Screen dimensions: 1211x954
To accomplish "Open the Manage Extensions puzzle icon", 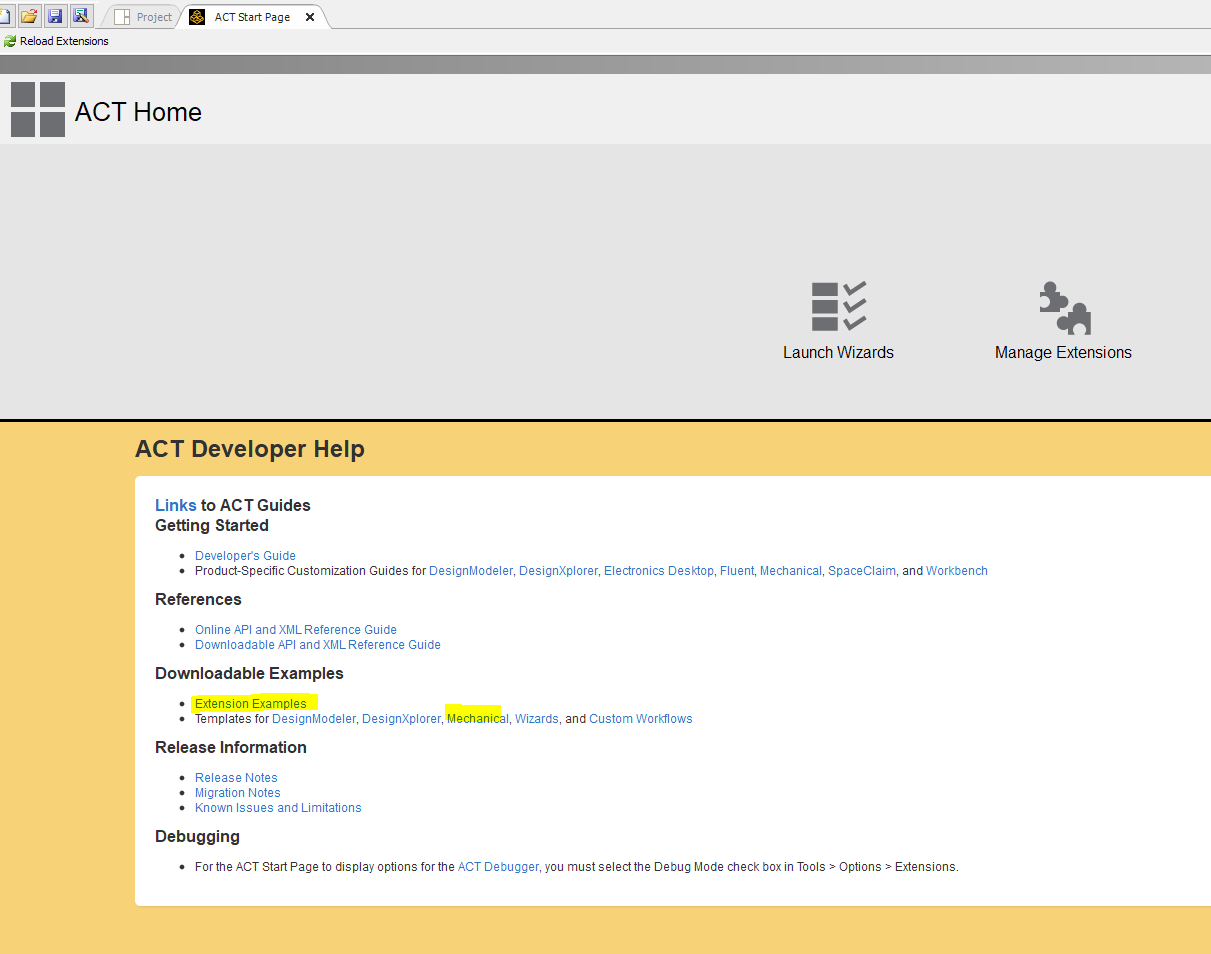I will (x=1064, y=308).
